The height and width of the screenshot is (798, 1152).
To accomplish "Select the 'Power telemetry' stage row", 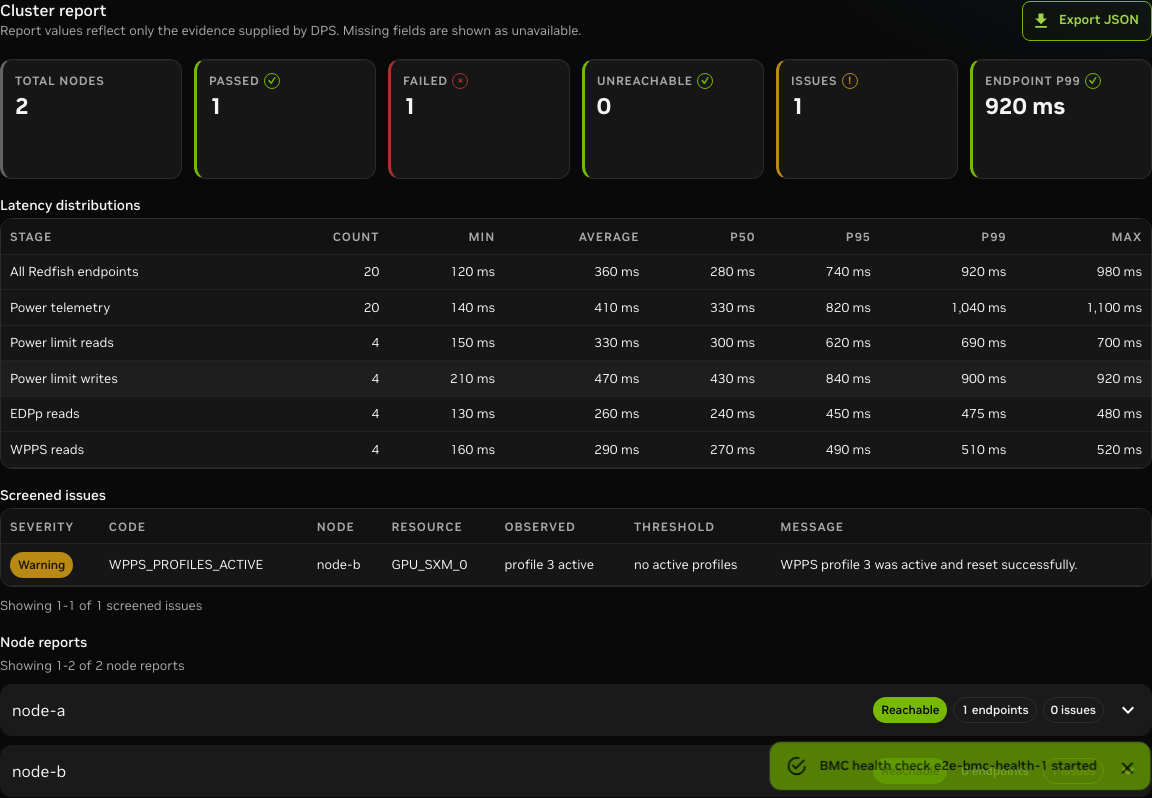I will click(x=576, y=308).
